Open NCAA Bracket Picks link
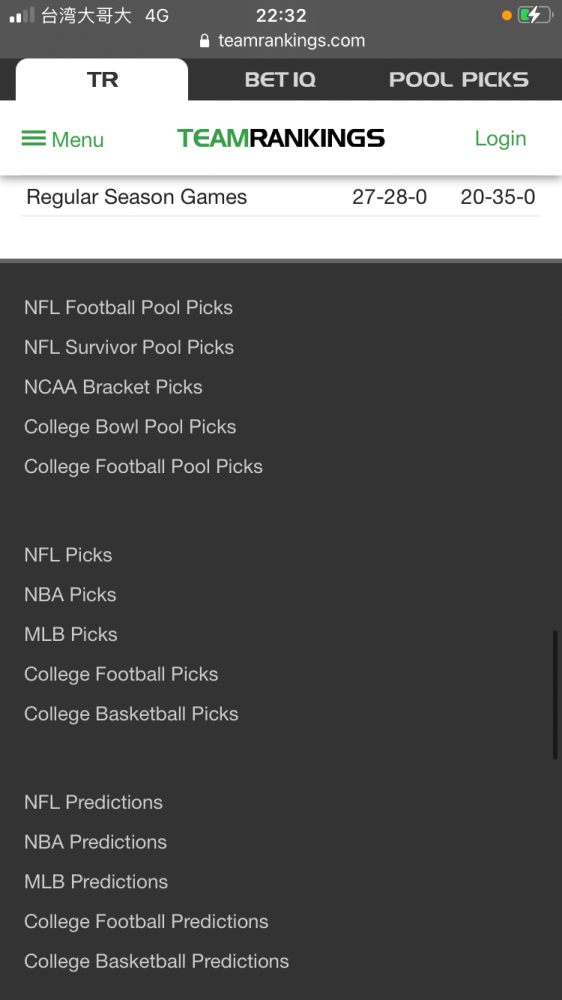 click(113, 386)
